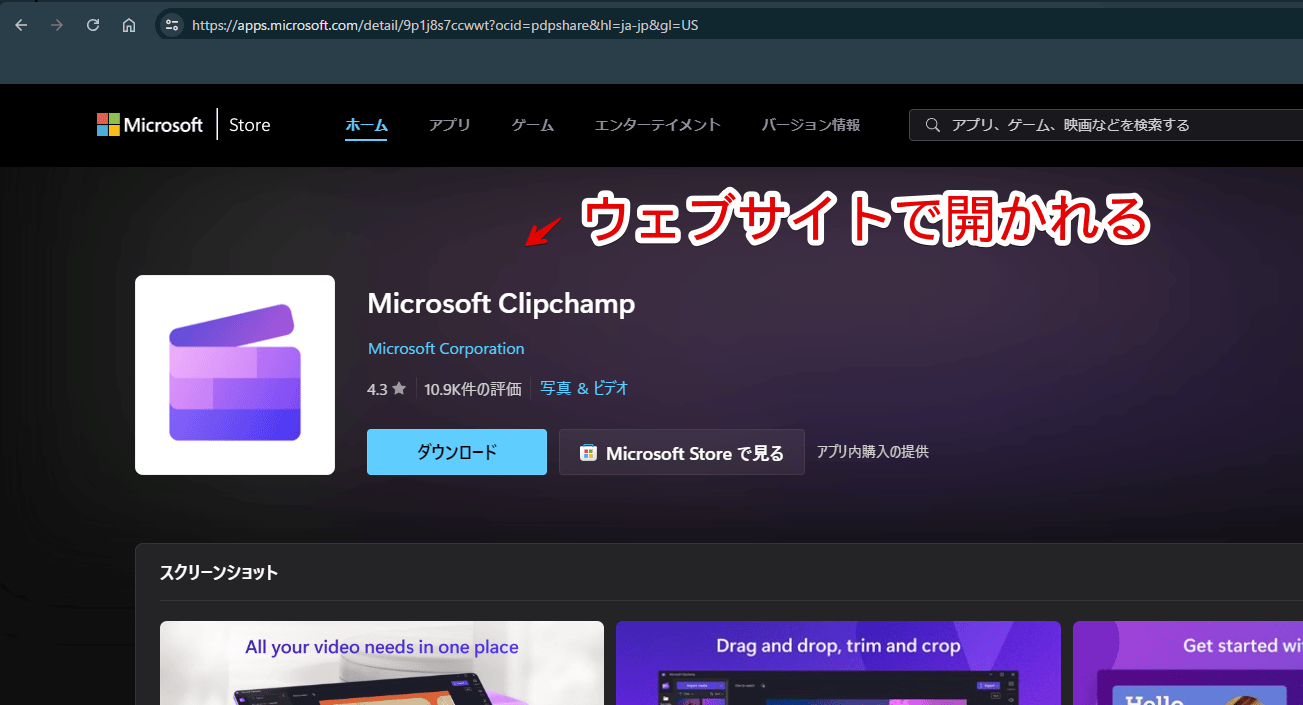The width and height of the screenshot is (1303, 705).
Task: Click the 4.3 star rating
Action: pyautogui.click(x=386, y=389)
